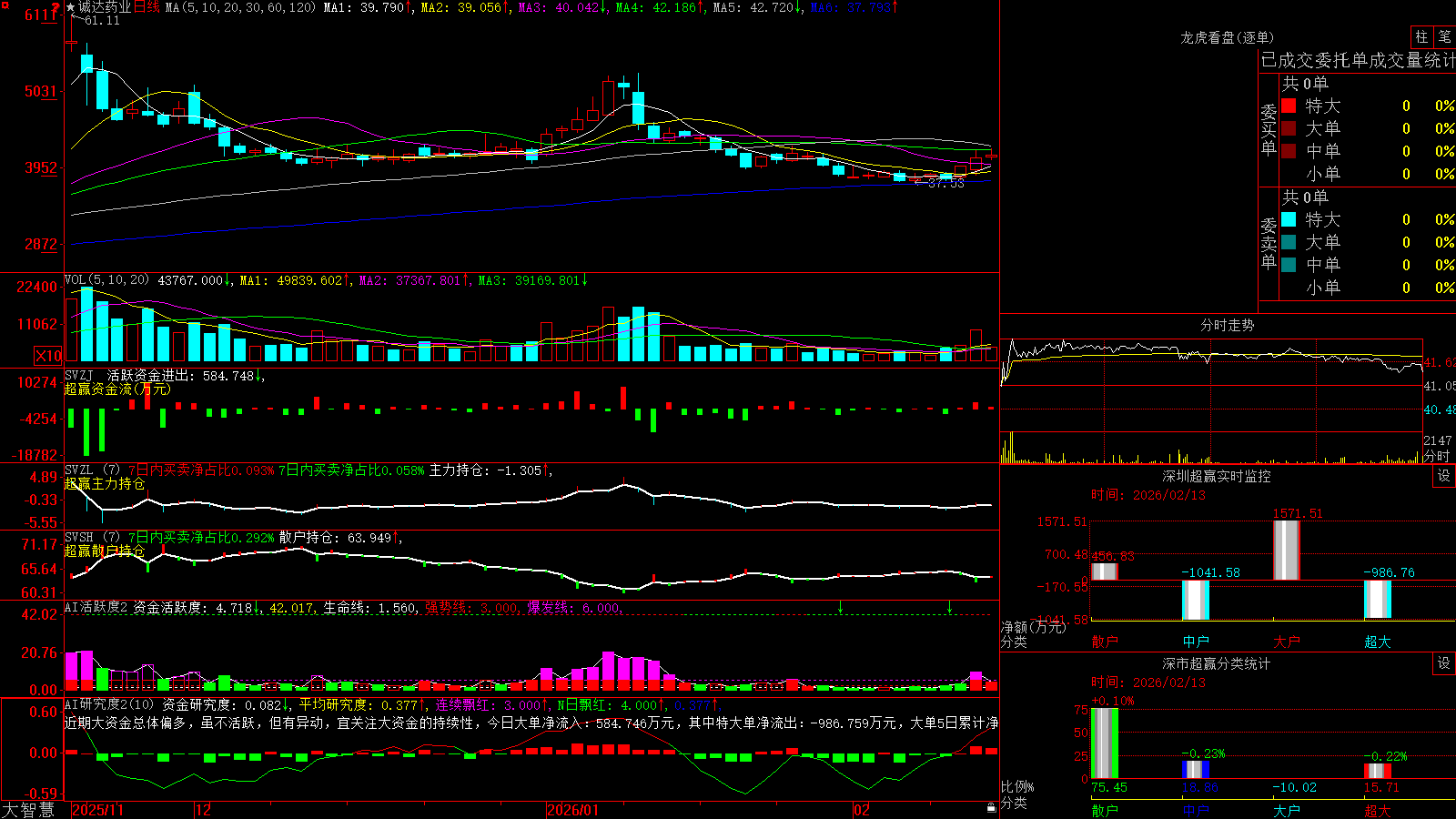1456x819 pixels.
Task: Click the red question mark help icon
Action: click(x=56, y=7)
